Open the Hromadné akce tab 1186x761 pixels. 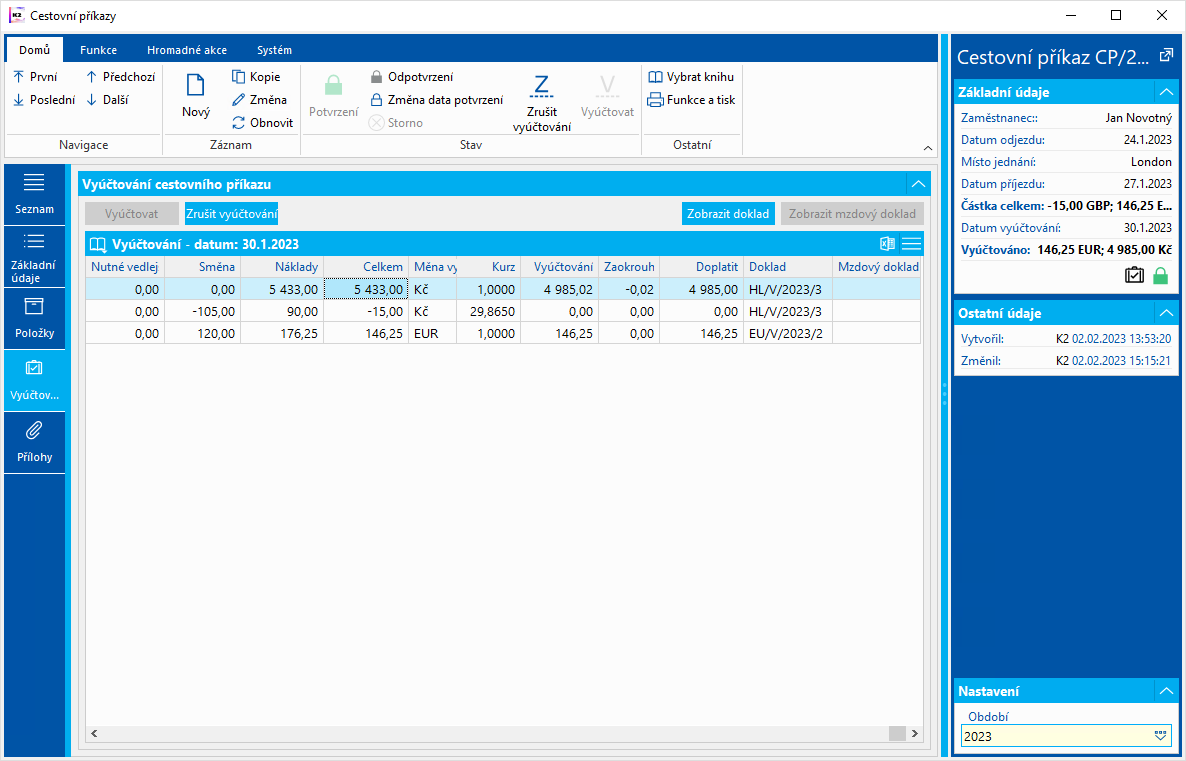186,50
